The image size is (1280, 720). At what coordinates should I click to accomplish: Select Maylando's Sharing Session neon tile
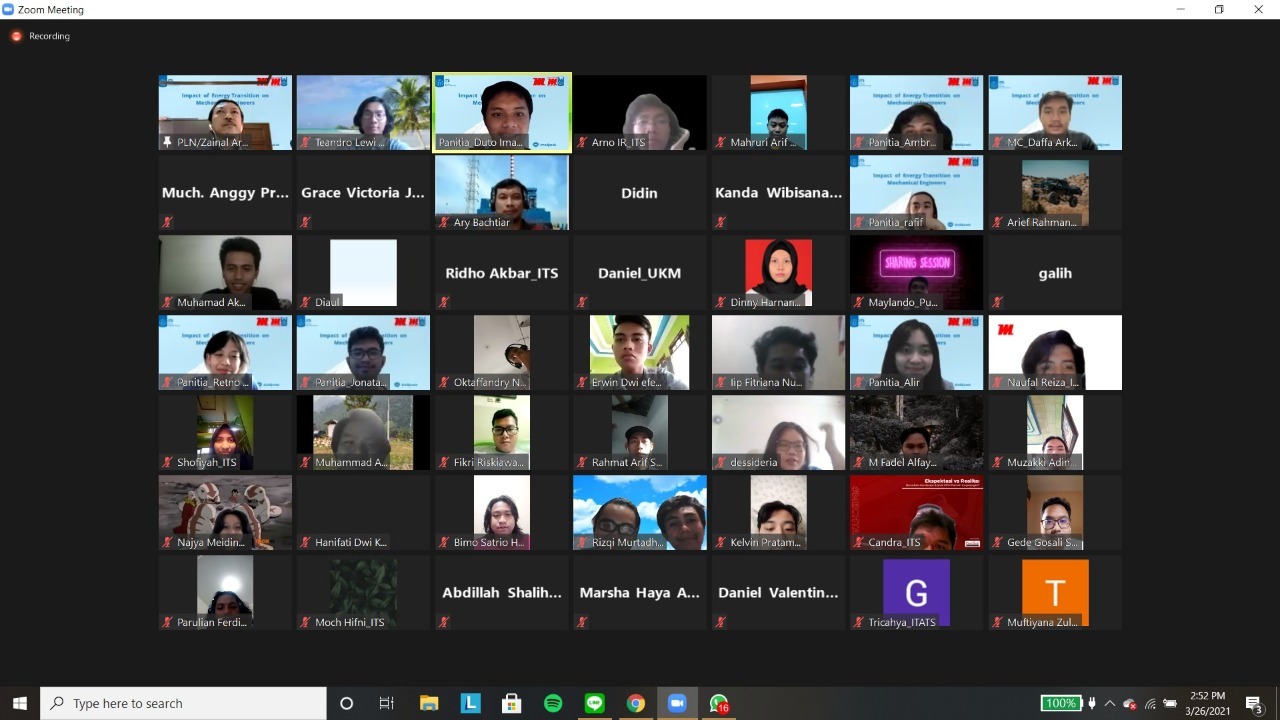click(x=916, y=272)
